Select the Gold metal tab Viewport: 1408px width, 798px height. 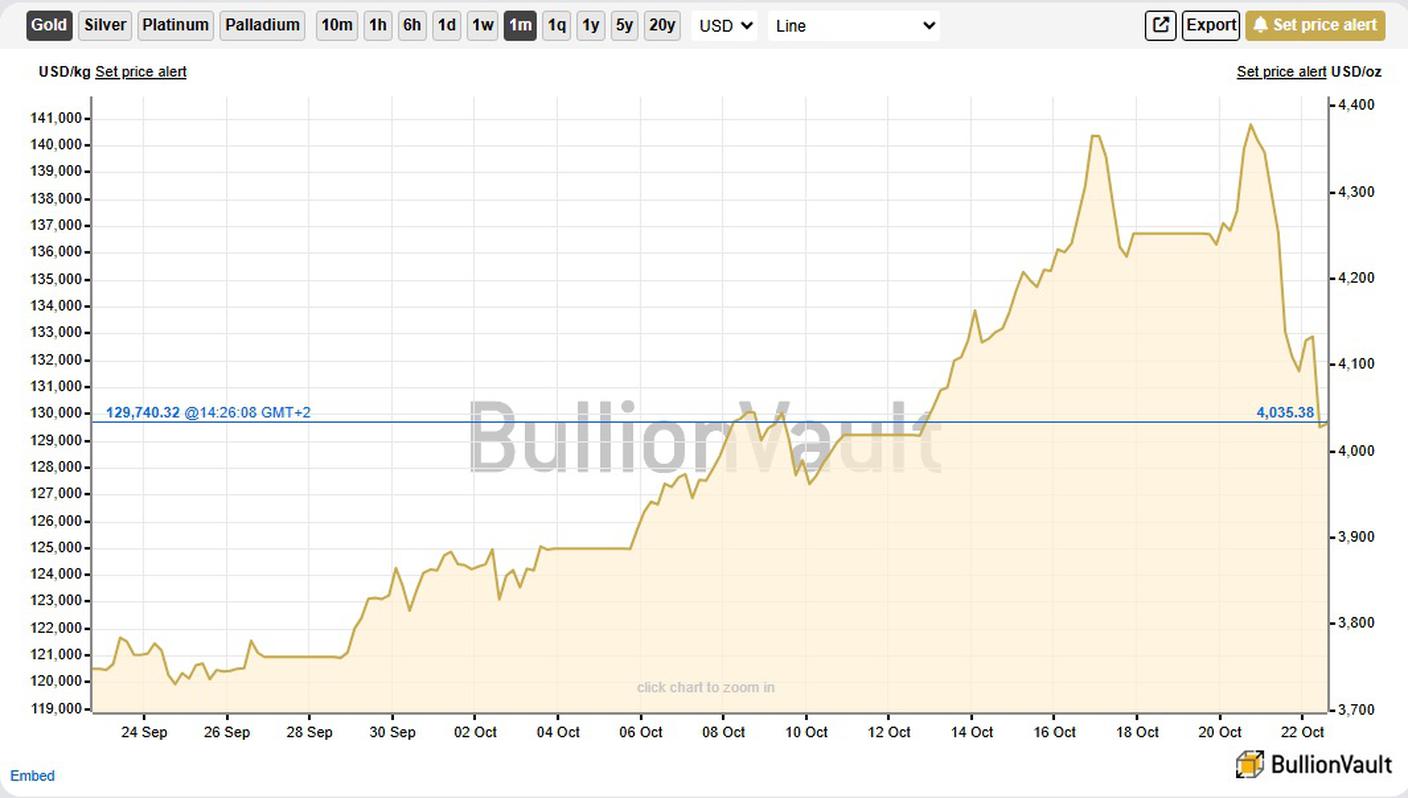(x=49, y=25)
